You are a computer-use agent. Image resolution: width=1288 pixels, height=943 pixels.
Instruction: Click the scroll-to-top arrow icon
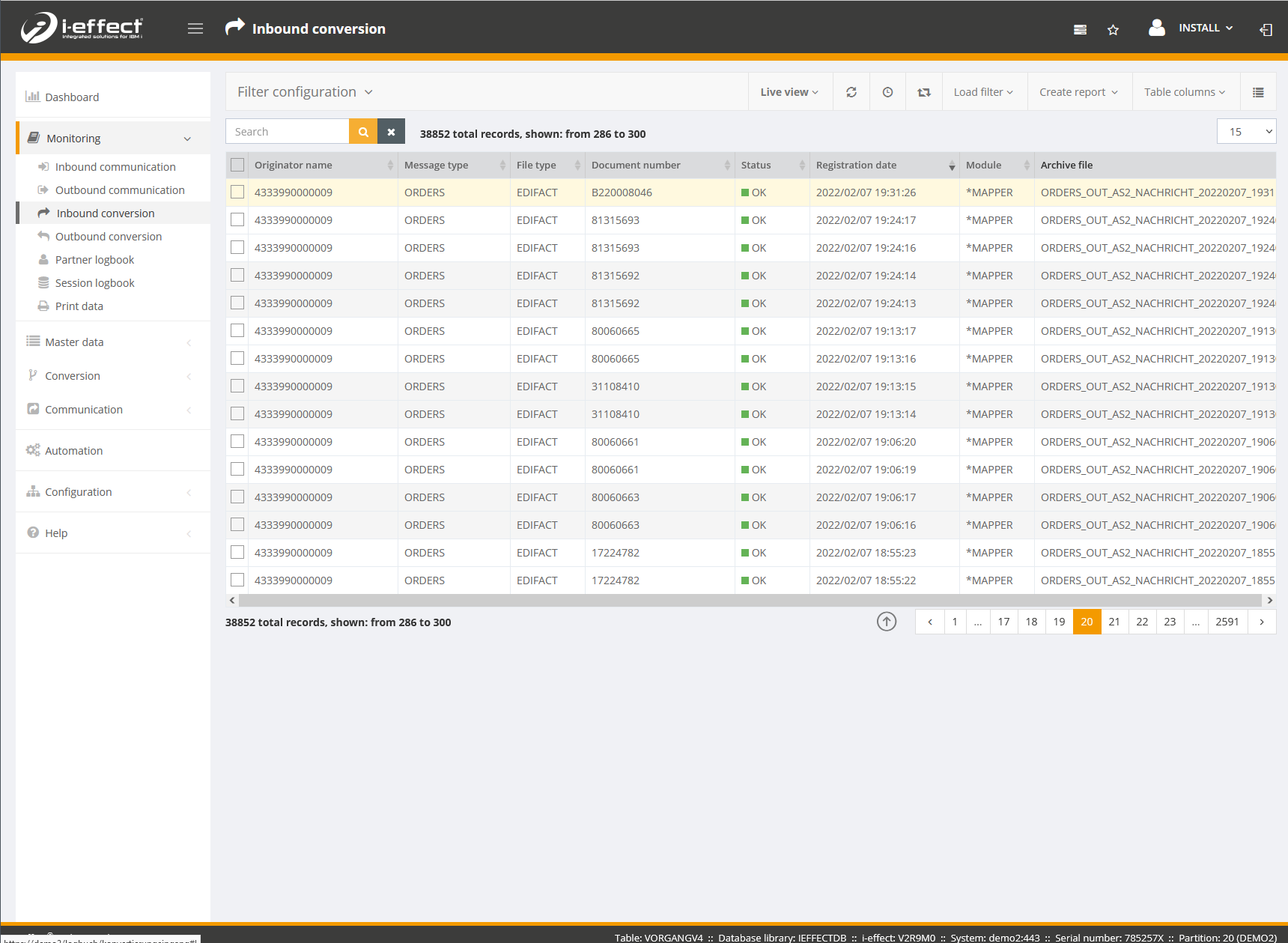pyautogui.click(x=887, y=622)
